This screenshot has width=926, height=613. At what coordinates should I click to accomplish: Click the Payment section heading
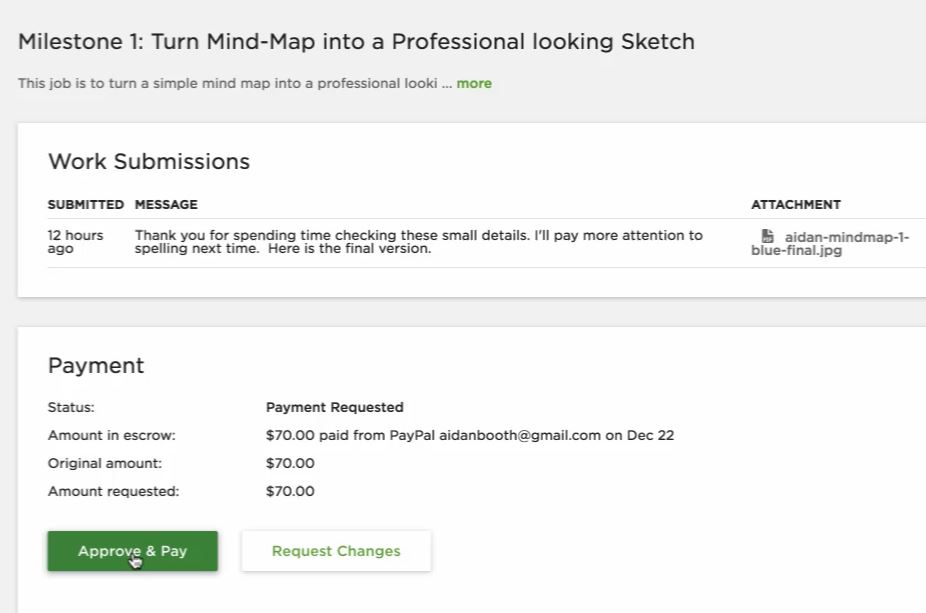(96, 366)
